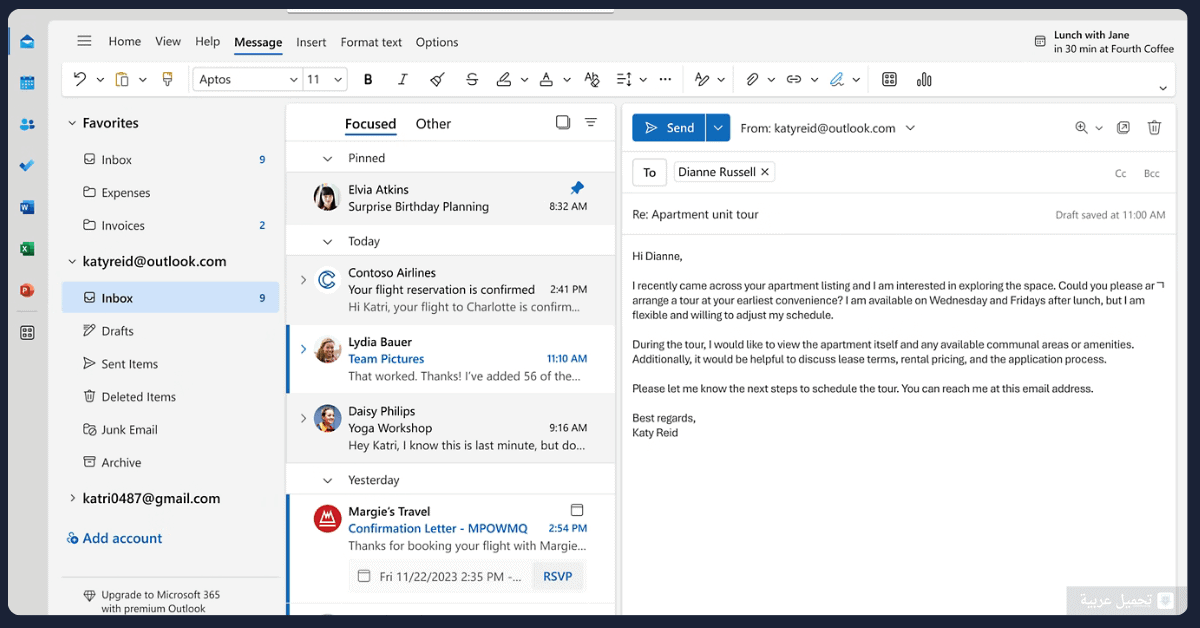Click the Add account link
Screen dimensions: 1200x628
tap(114, 538)
